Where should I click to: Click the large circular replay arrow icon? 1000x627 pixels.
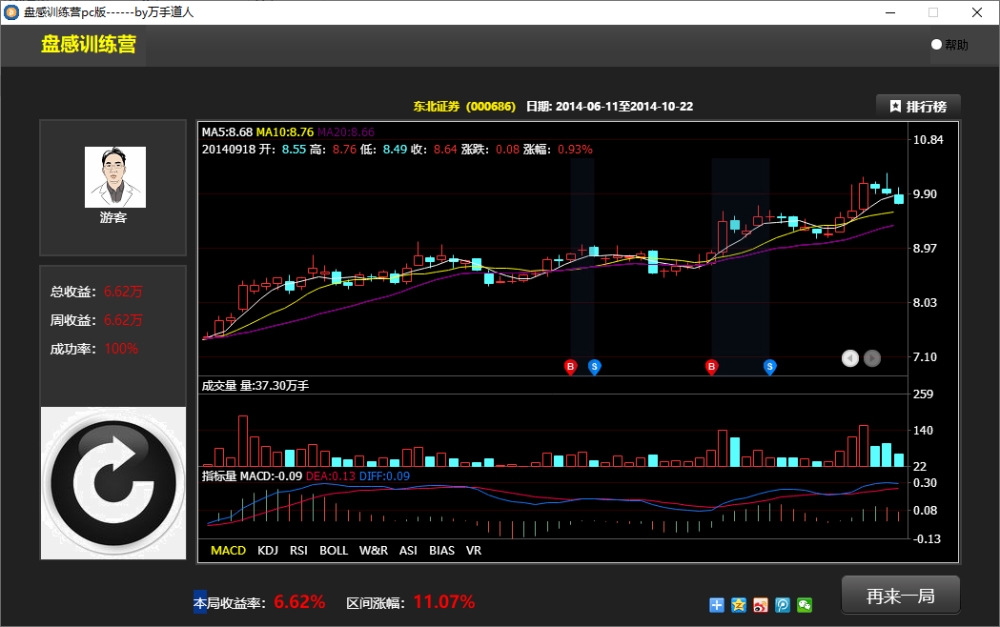[114, 483]
